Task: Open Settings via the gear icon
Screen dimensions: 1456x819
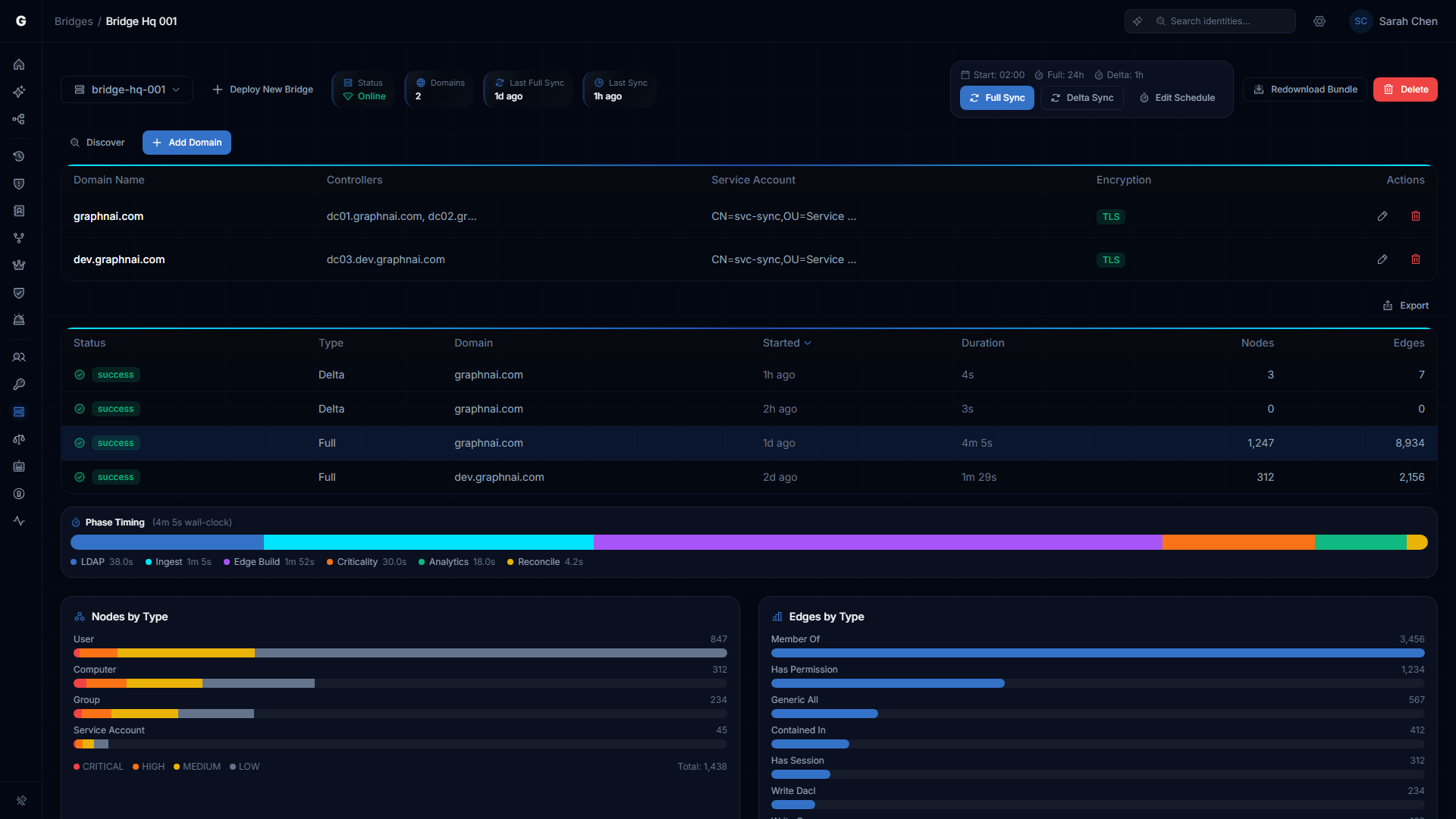Action: [1319, 21]
